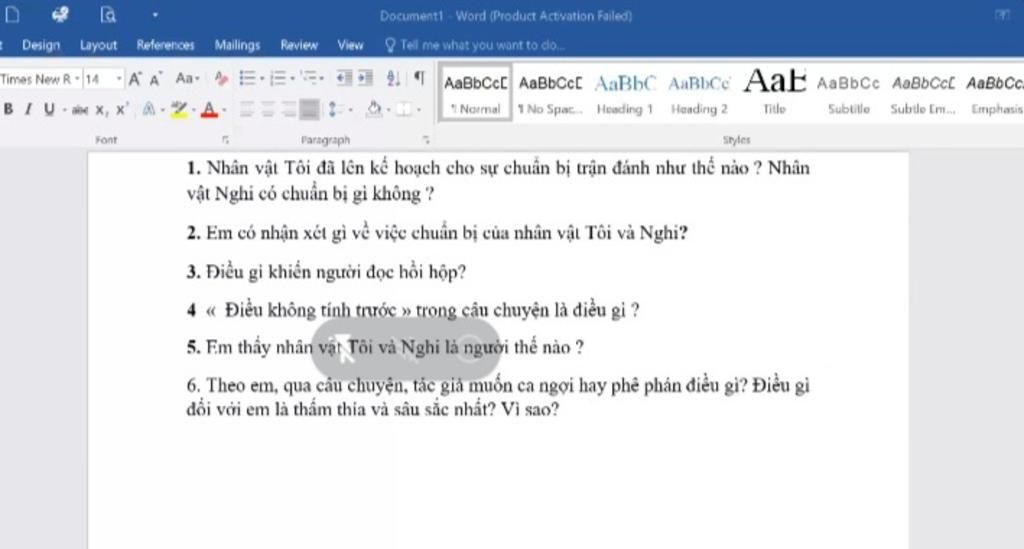The image size is (1024, 549).
Task: Apply the yellow text highlight color
Action: pos(178,110)
